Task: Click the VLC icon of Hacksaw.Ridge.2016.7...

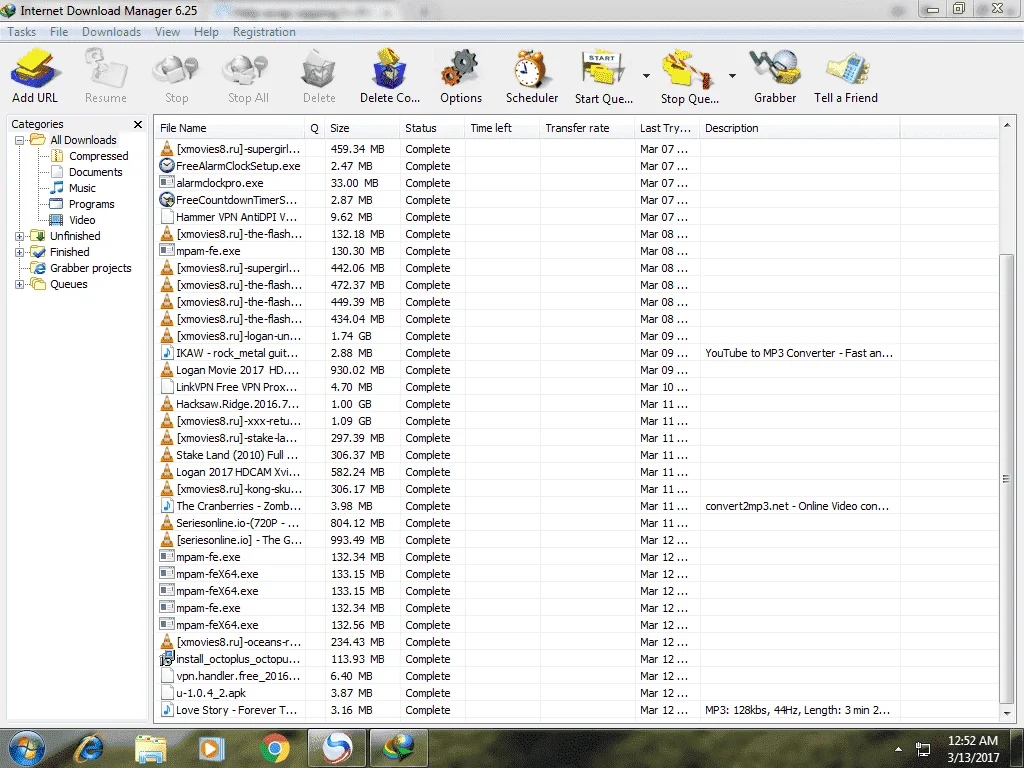Action: [167, 404]
